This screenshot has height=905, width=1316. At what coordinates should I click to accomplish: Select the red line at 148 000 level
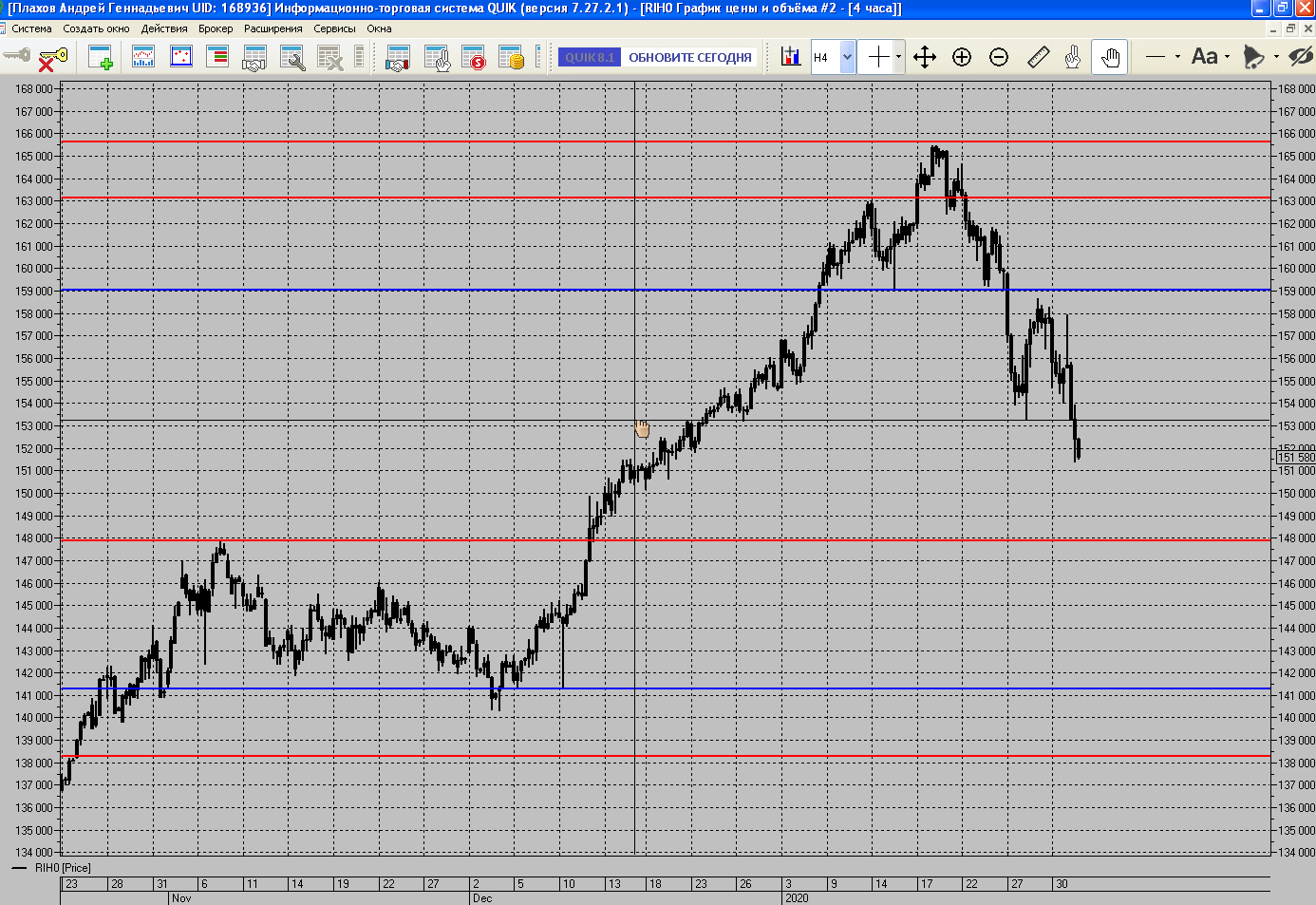[x=666, y=539]
